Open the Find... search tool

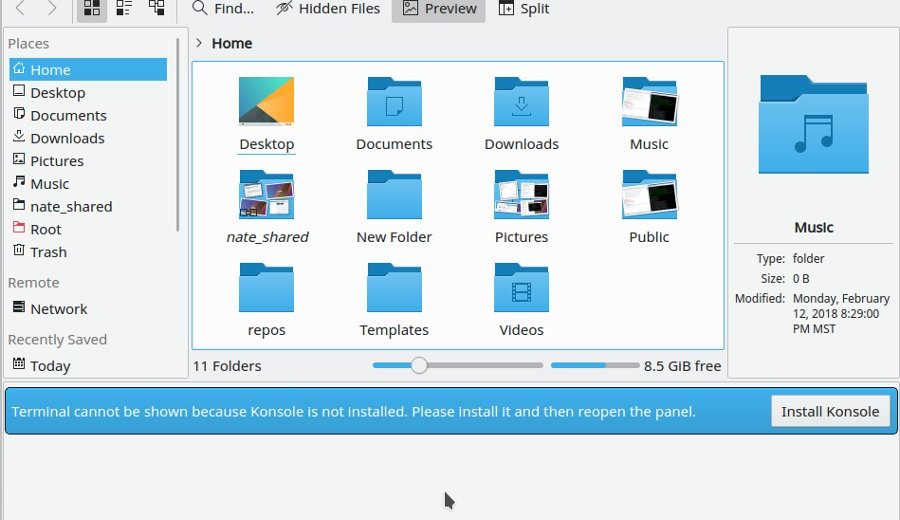coord(223,9)
